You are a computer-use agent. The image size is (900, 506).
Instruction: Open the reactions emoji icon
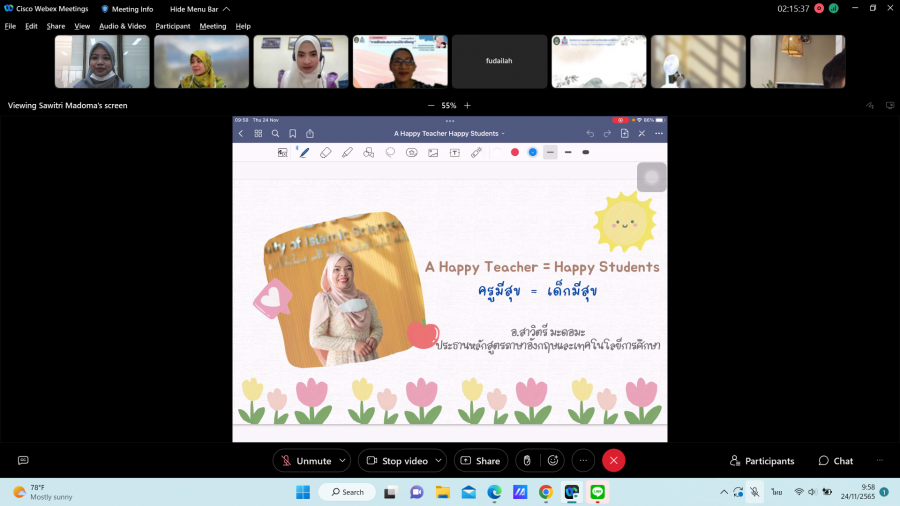tap(552, 460)
